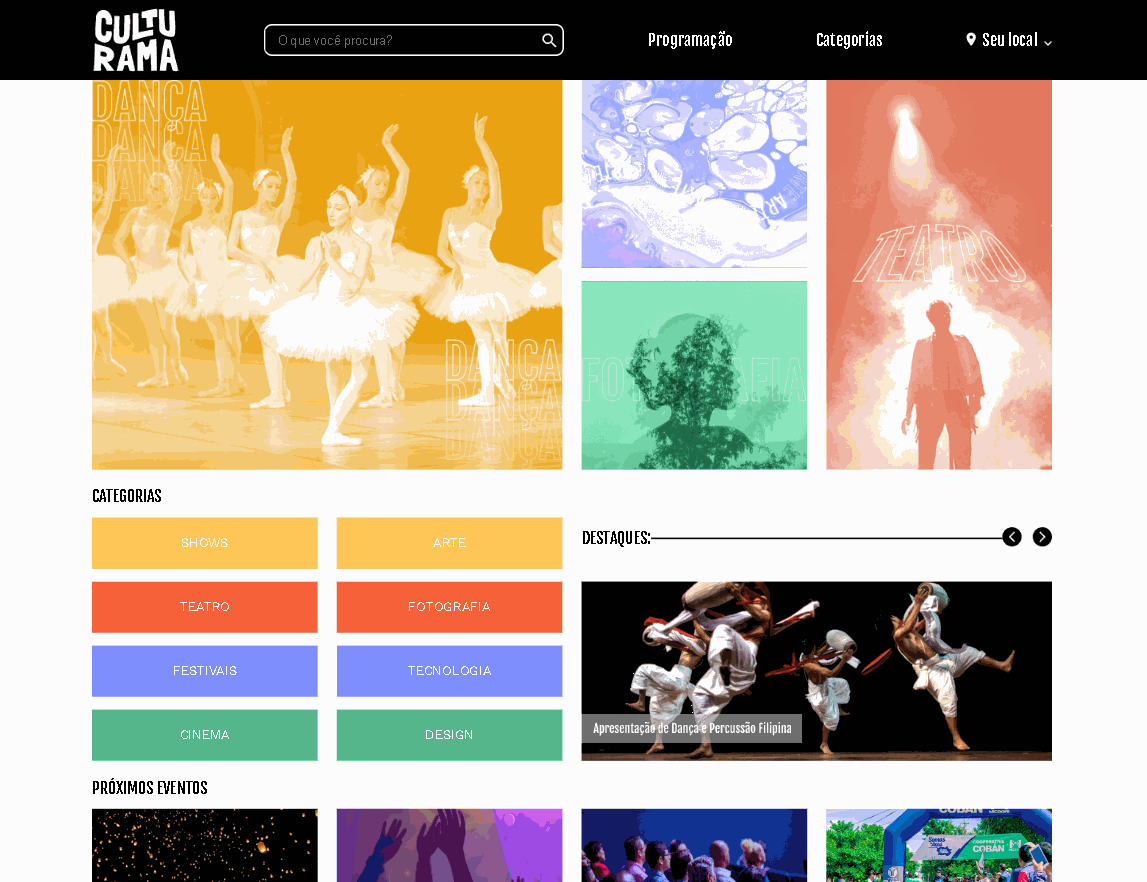Image resolution: width=1147 pixels, height=882 pixels.
Task: Open the green Fotografia banner
Action: (694, 375)
